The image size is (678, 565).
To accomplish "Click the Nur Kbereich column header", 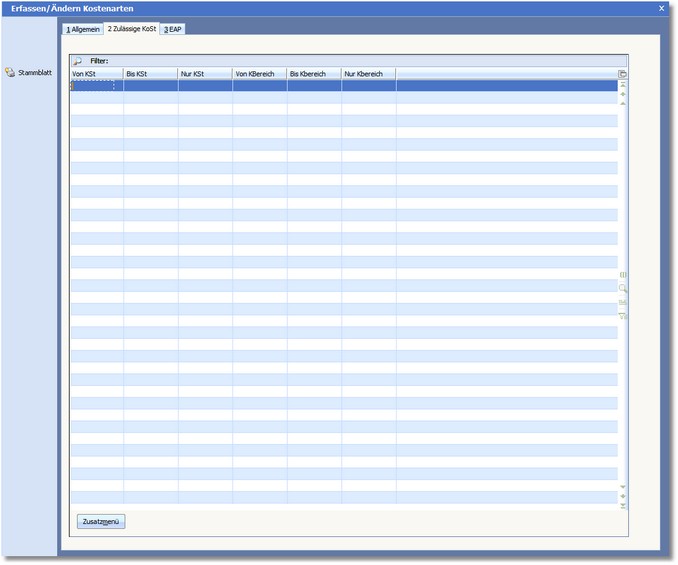I will tap(368, 74).
